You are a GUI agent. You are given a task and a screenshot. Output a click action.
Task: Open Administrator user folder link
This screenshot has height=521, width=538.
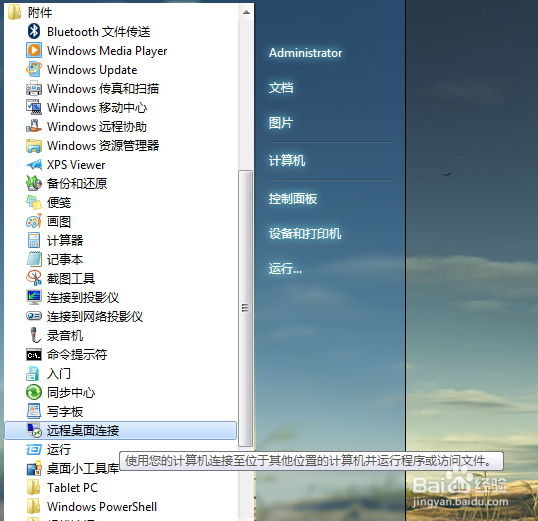click(305, 53)
